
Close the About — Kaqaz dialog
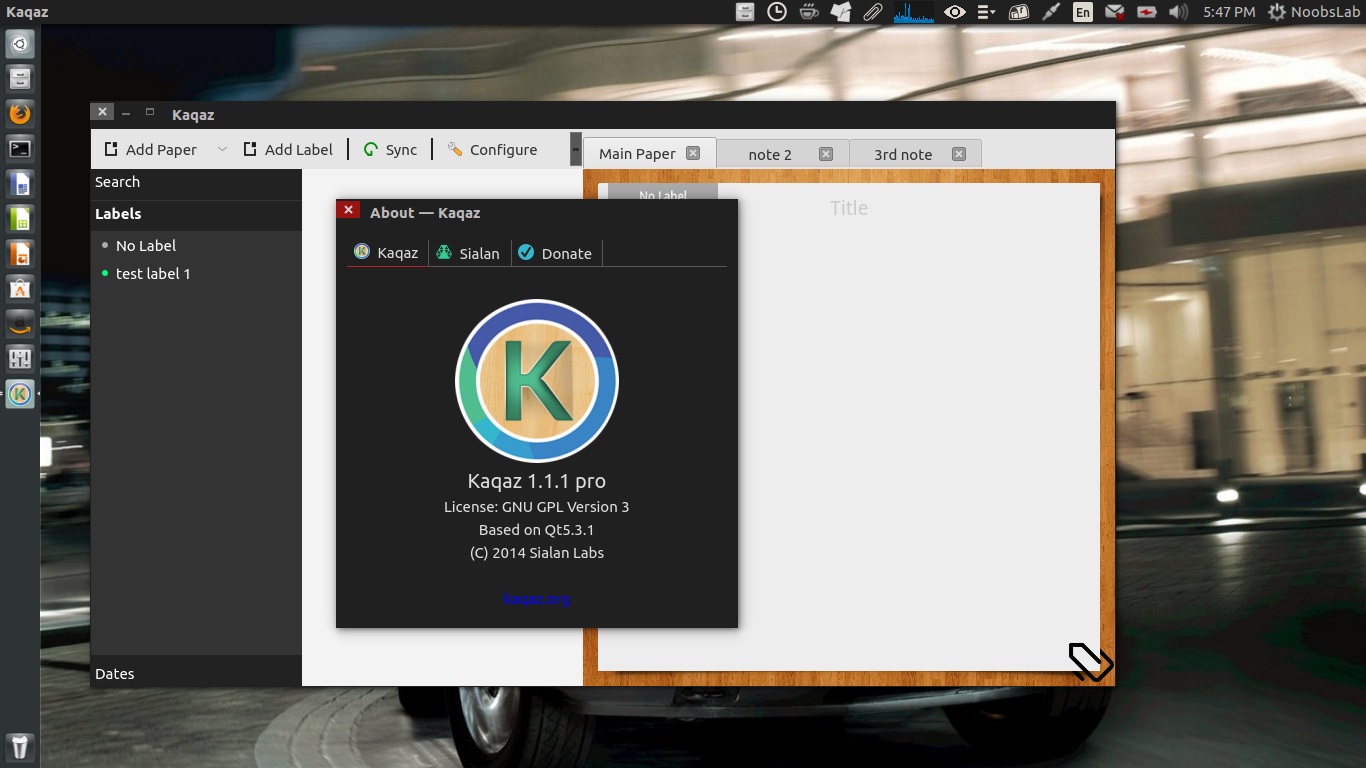click(348, 210)
